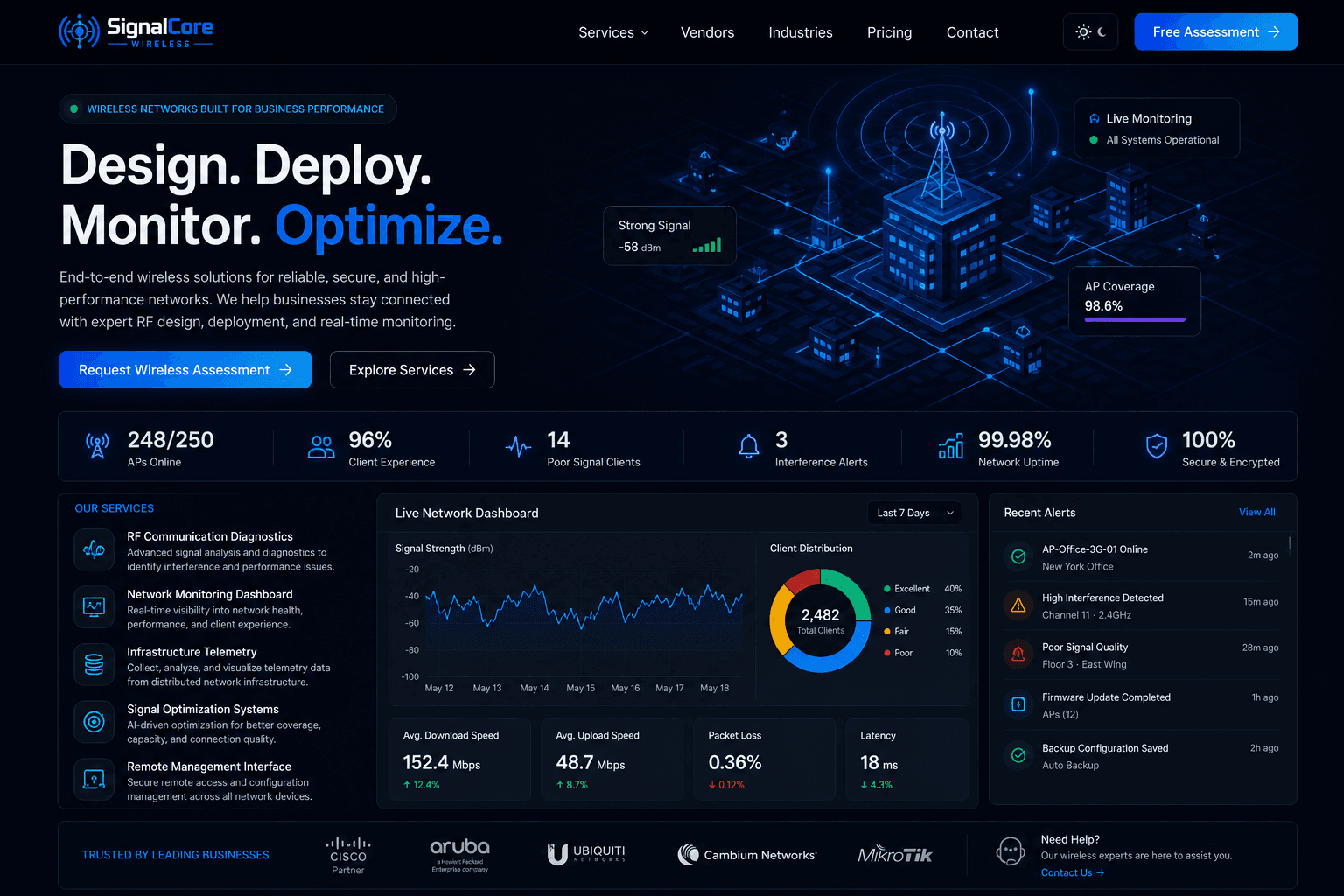The image size is (1344, 896).
Task: Click the Live Monitoring headset icon
Action: coord(1094,118)
